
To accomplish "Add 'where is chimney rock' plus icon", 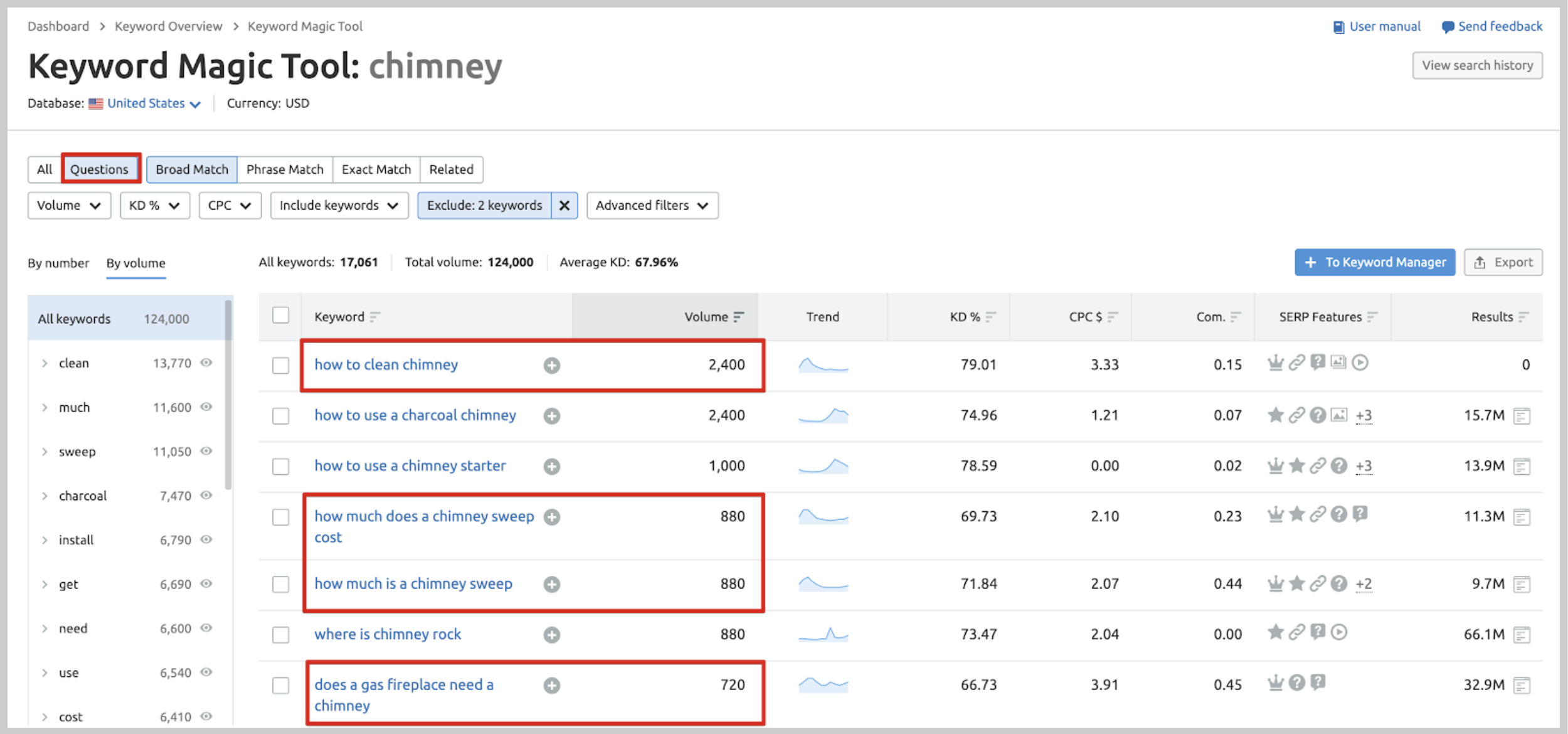I will 552,635.
